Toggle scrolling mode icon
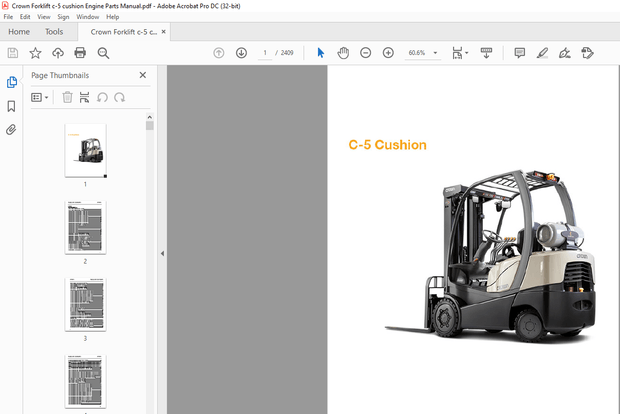The height and width of the screenshot is (414, 620). tap(486, 53)
